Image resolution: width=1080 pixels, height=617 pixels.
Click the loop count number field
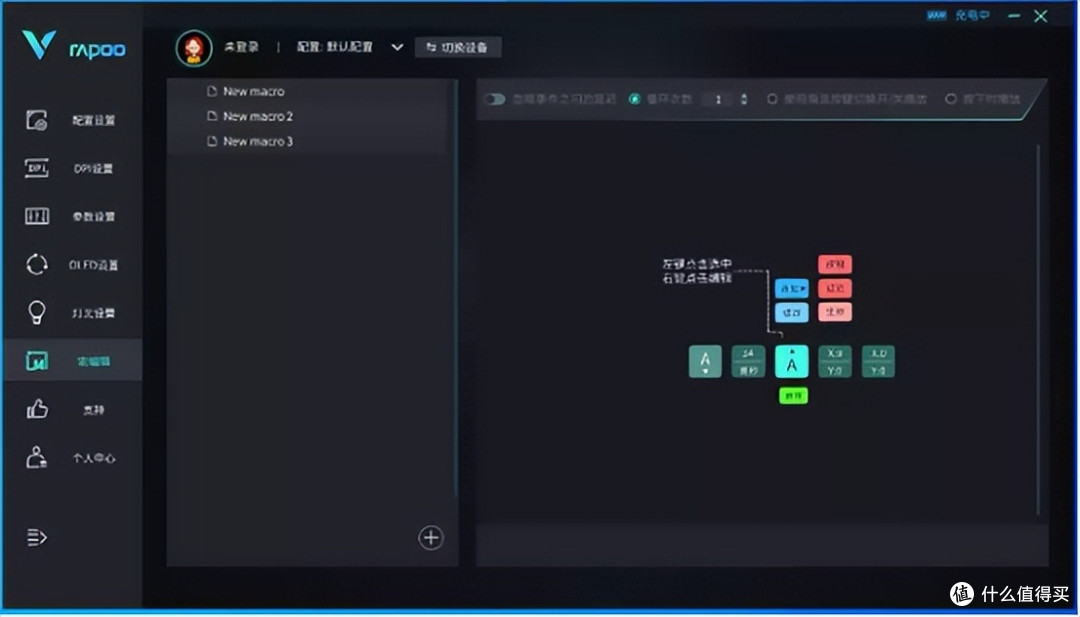pos(718,99)
